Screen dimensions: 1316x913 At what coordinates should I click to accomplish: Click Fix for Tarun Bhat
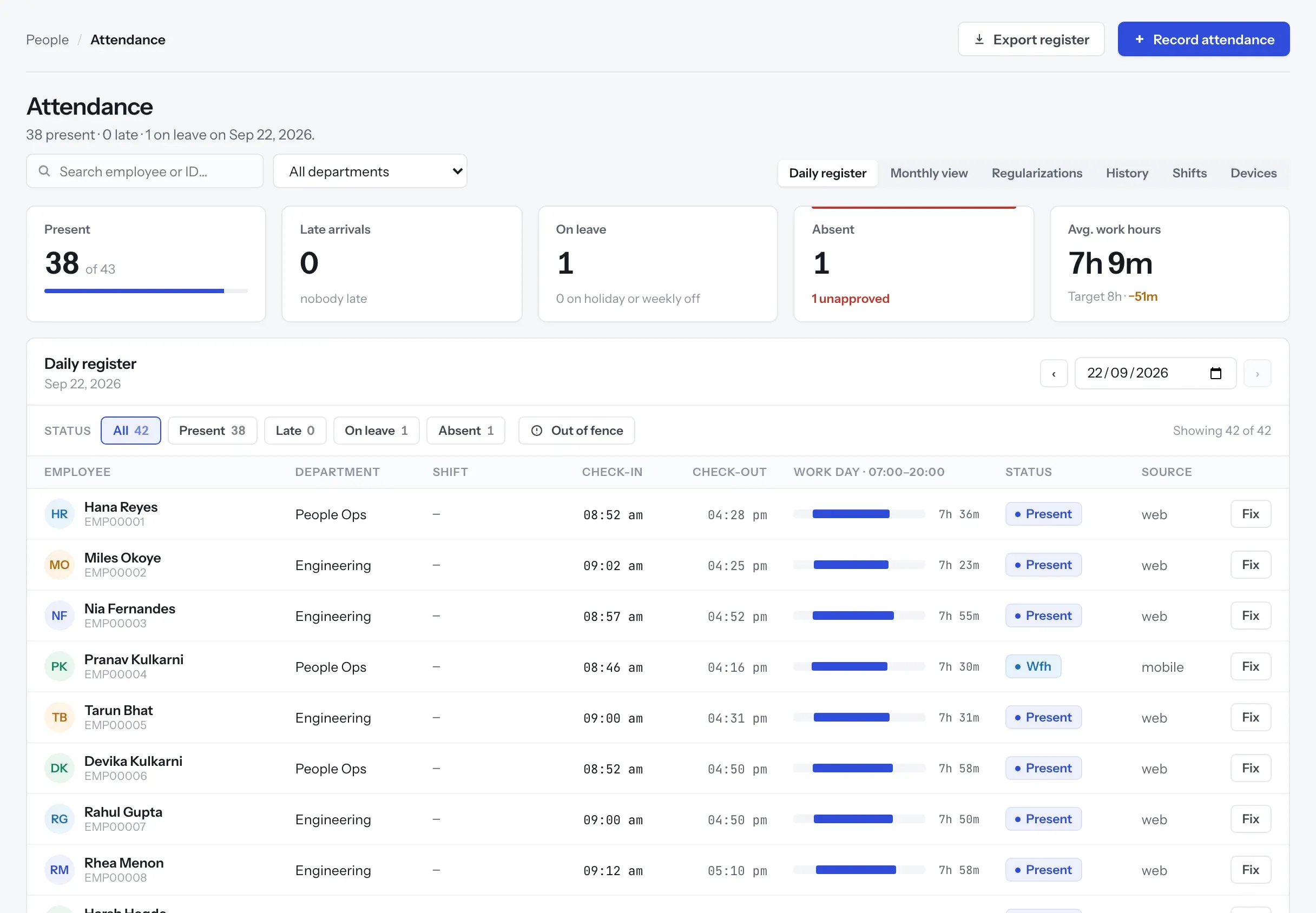pos(1251,717)
